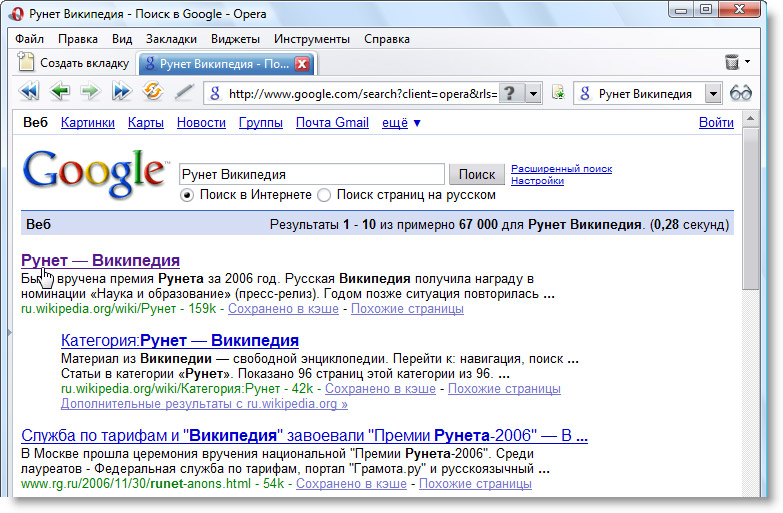Open the Виджеты menu

pos(235,39)
